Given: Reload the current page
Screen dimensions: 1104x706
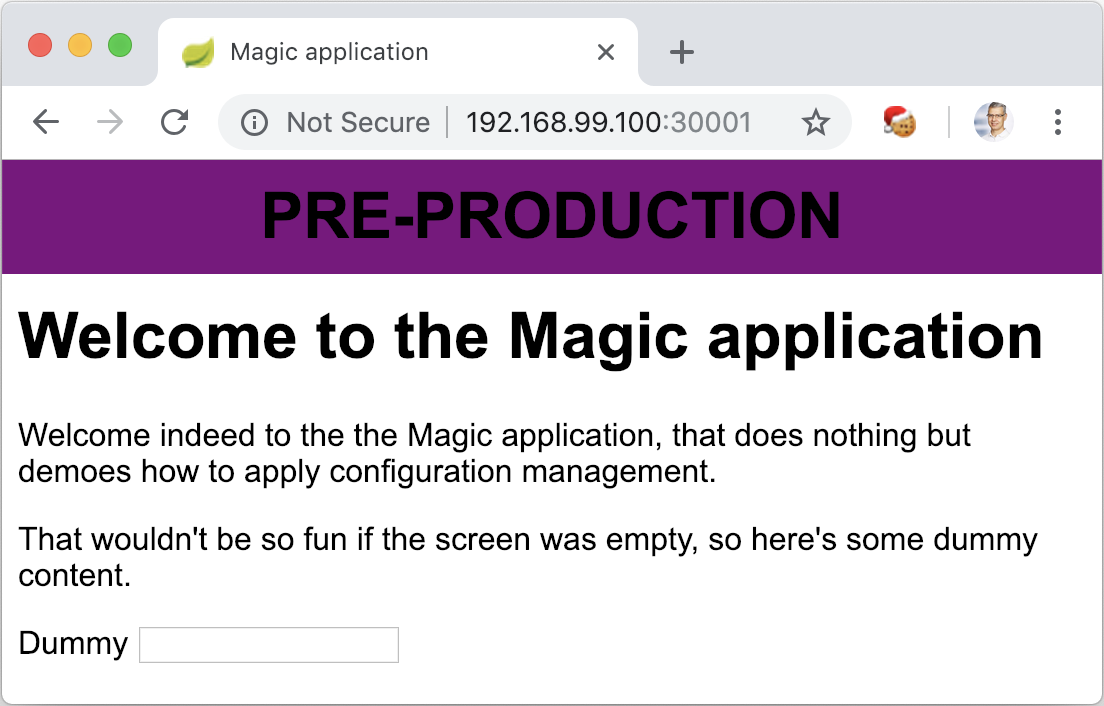Looking at the screenshot, I should pyautogui.click(x=175, y=122).
